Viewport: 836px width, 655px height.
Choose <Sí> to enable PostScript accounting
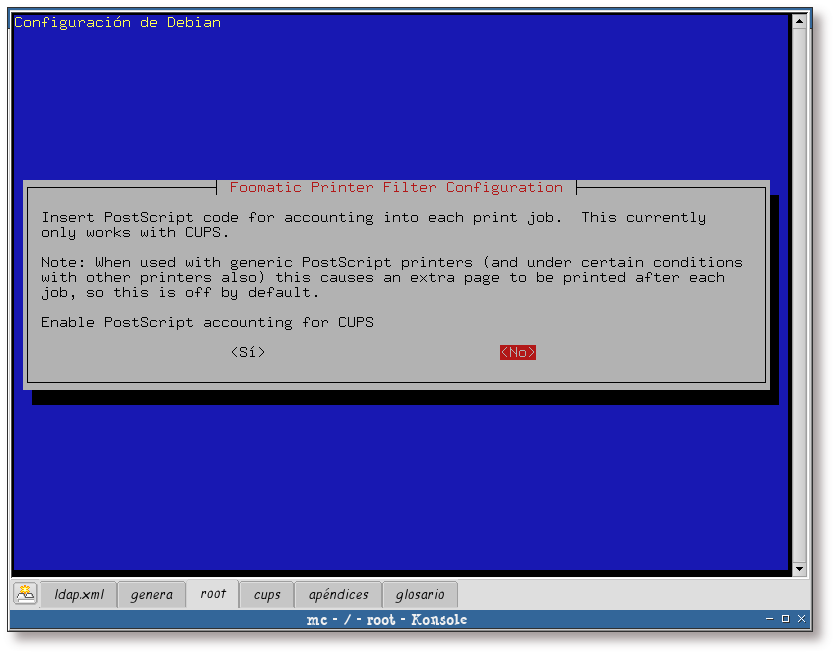coord(247,352)
